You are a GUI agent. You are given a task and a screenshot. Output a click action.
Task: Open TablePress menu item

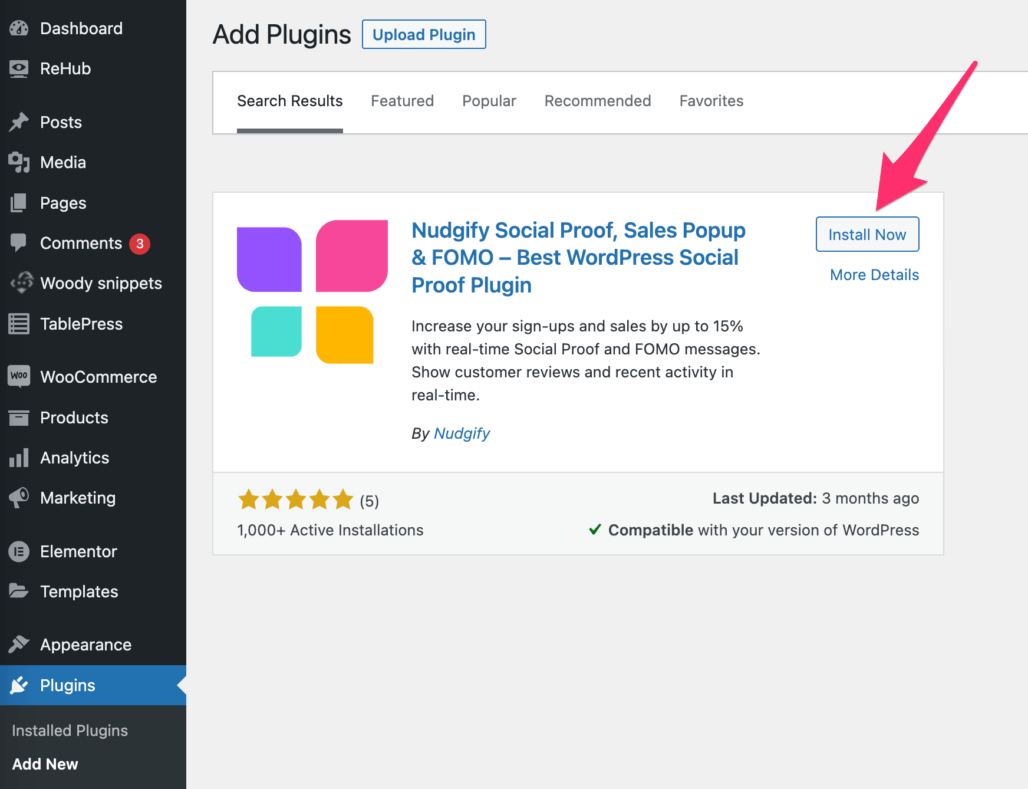93,323
